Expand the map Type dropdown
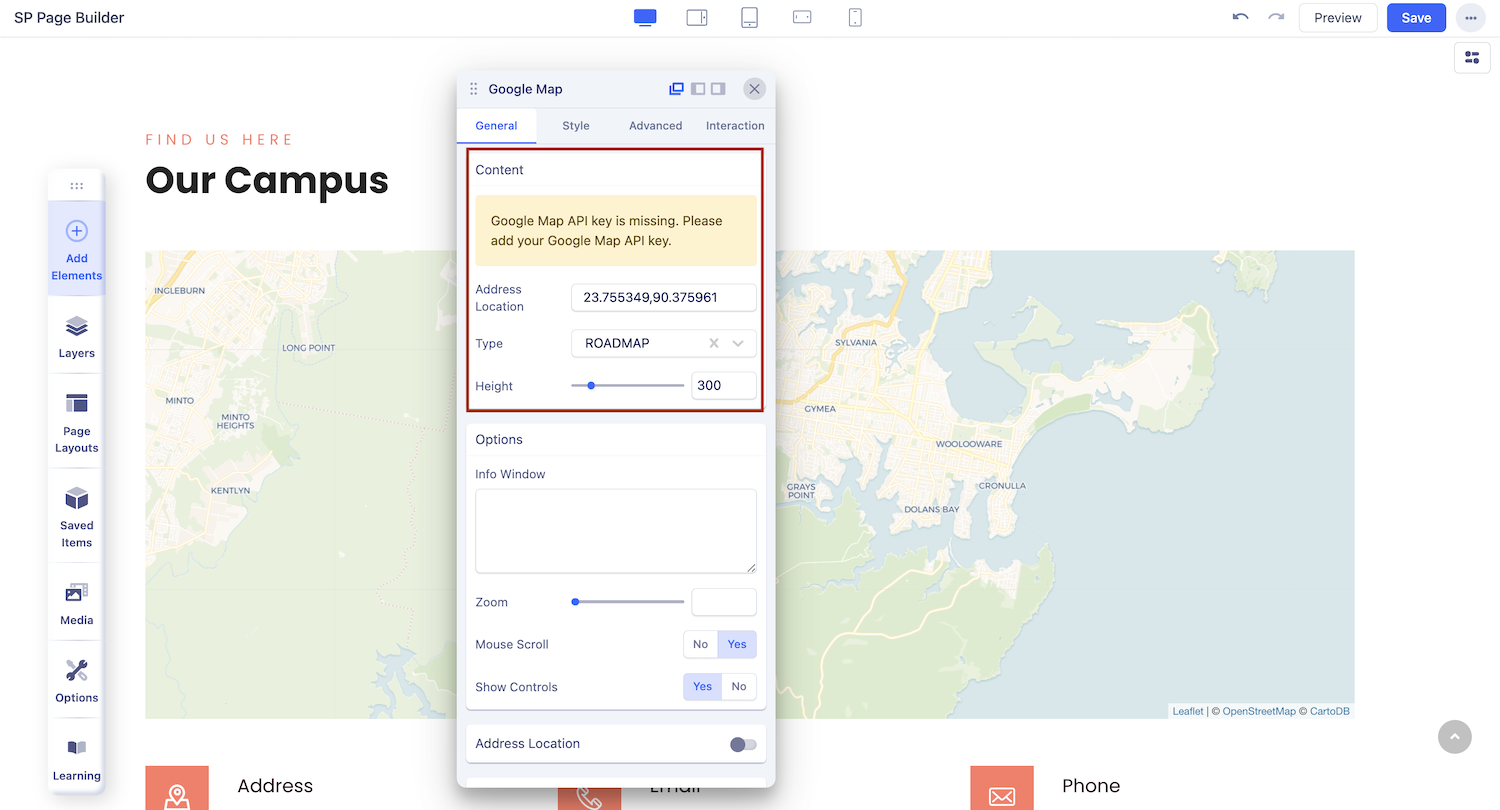This screenshot has width=1500, height=810. (x=738, y=344)
